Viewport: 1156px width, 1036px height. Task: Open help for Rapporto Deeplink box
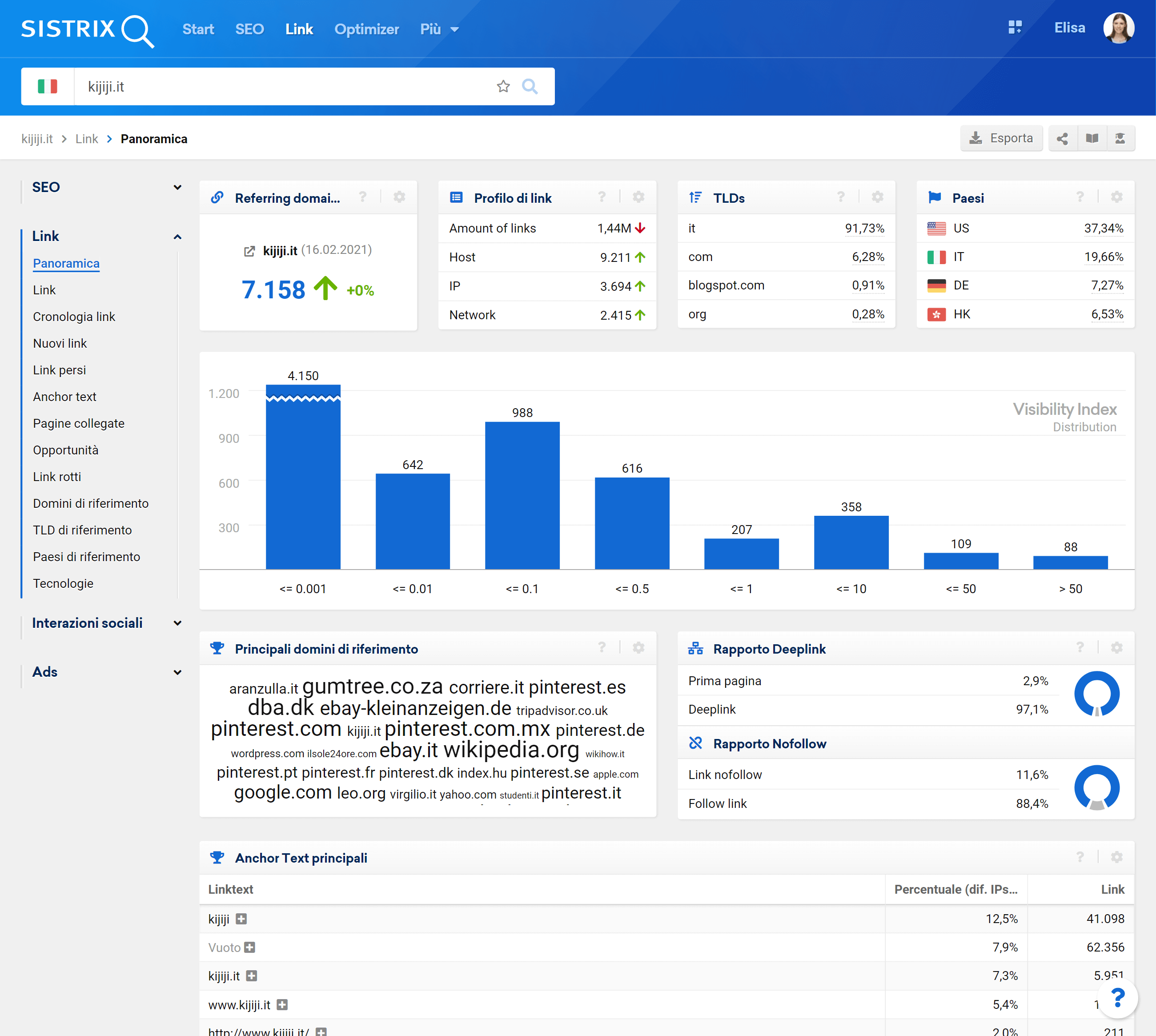(1080, 648)
